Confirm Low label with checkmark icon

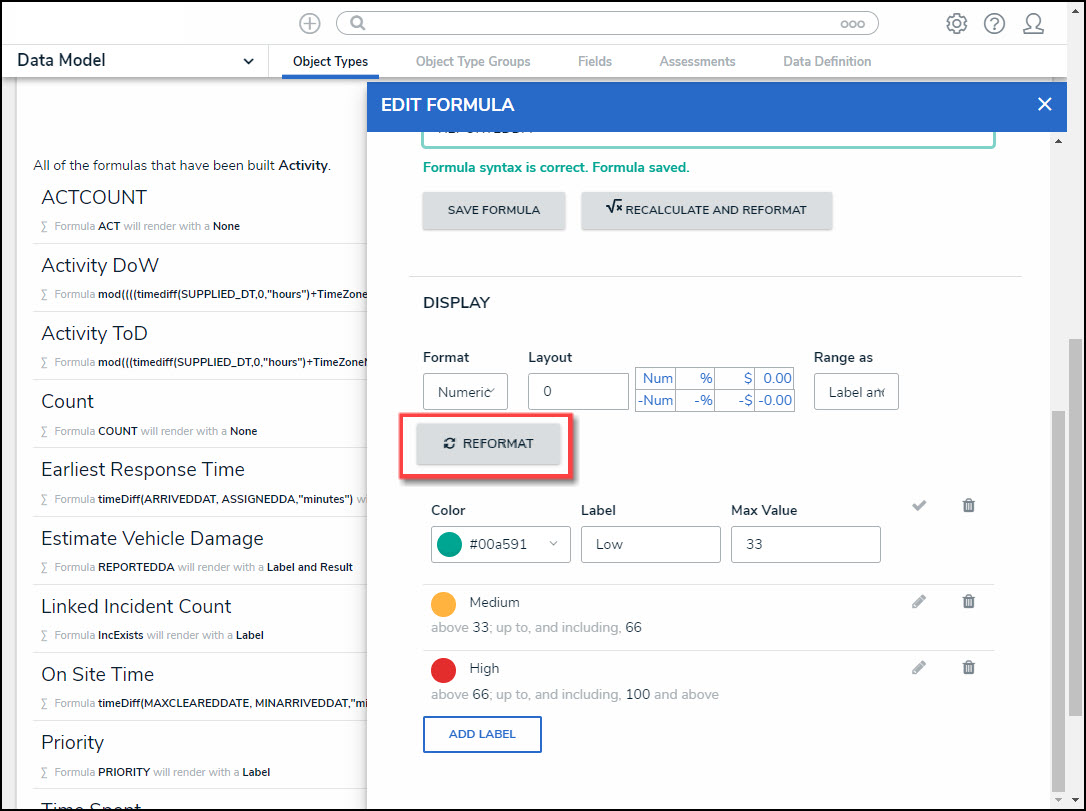pyautogui.click(x=919, y=506)
